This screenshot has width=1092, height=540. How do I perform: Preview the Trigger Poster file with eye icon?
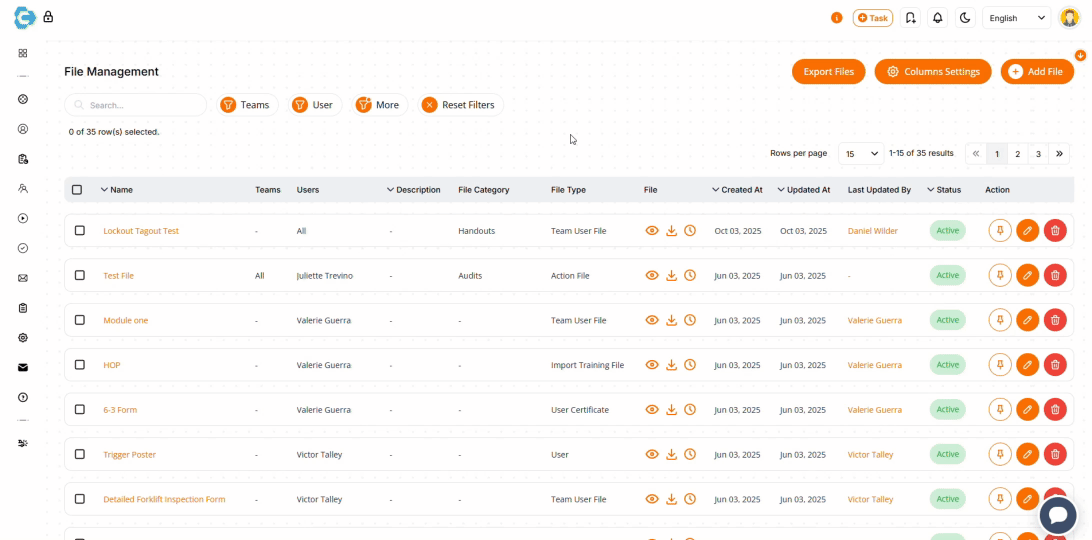(652, 455)
